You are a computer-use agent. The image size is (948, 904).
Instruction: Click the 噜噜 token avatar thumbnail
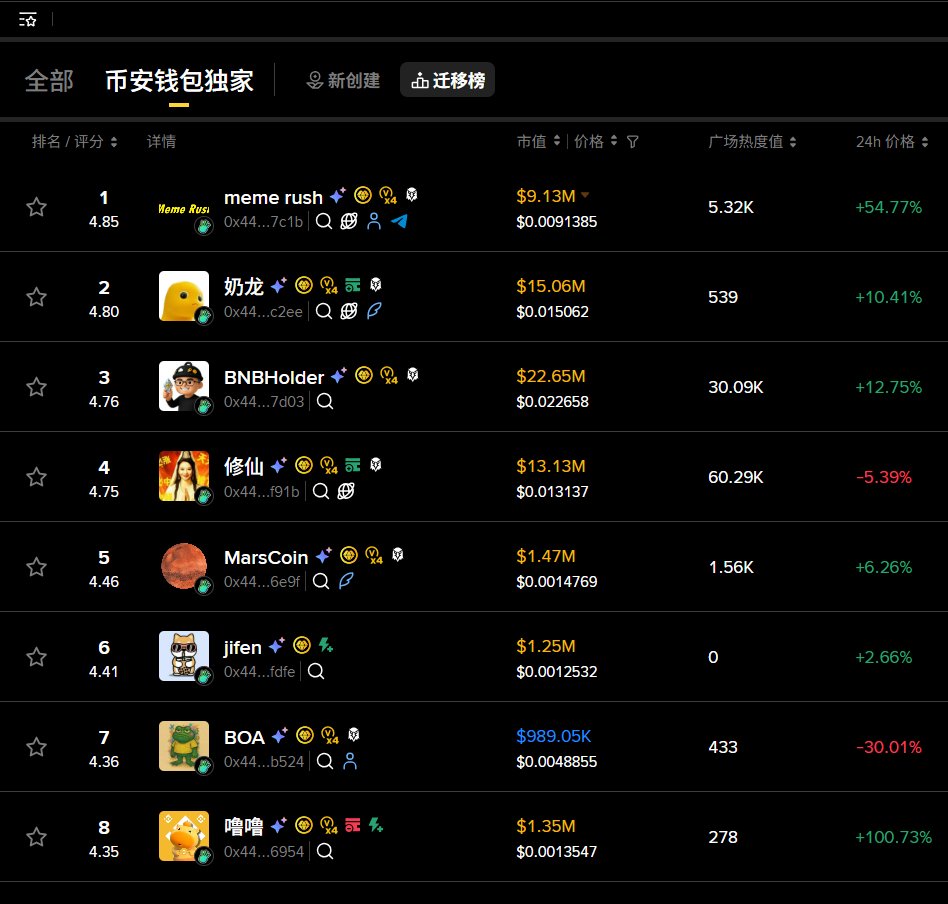(x=184, y=837)
